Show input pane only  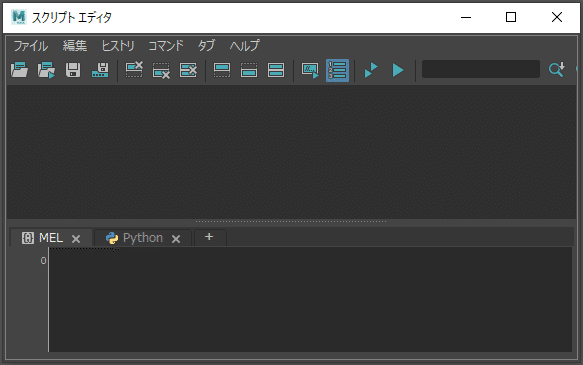click(x=249, y=70)
